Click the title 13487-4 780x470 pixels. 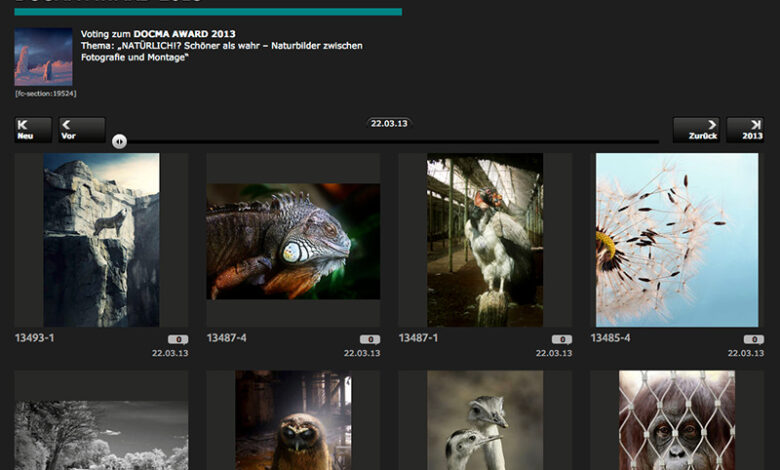(x=226, y=338)
